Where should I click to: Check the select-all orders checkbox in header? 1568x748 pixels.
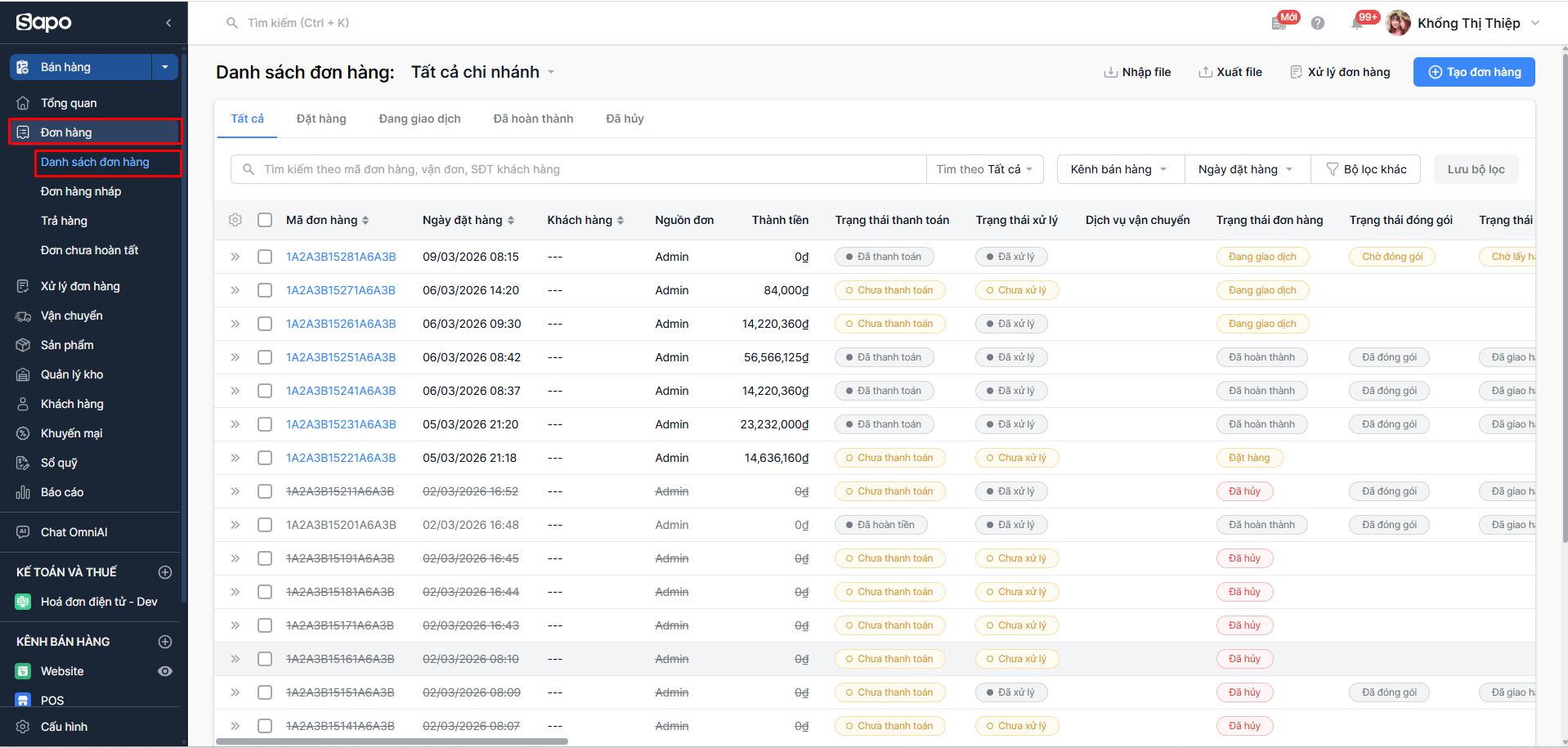point(265,220)
